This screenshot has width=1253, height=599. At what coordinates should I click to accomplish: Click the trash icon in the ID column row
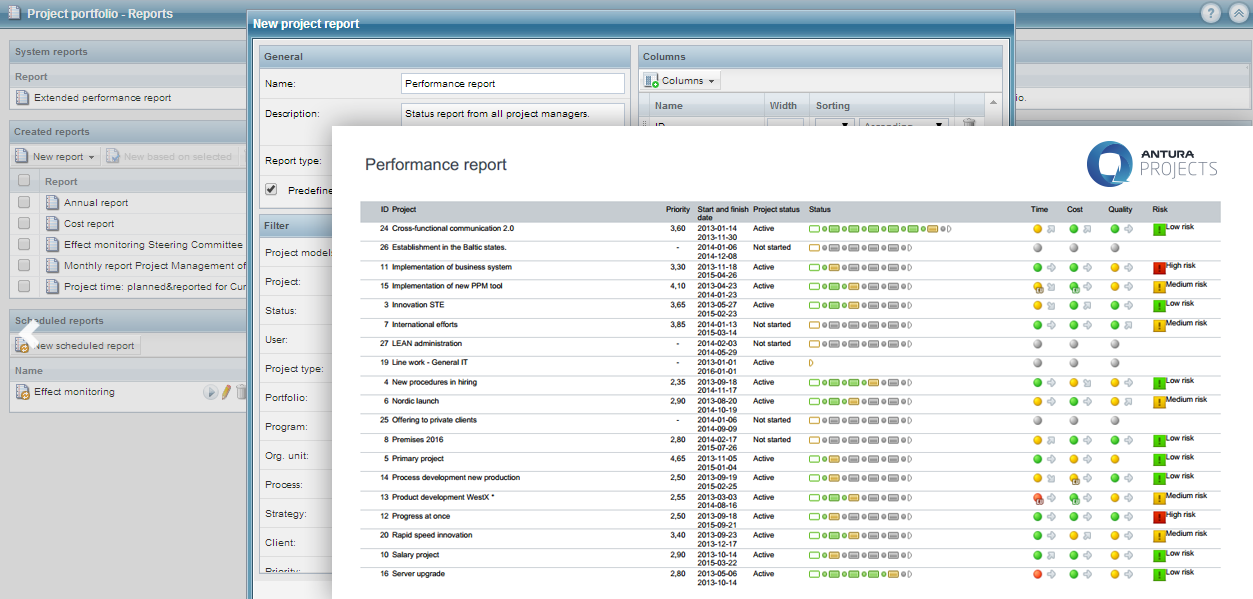tap(968, 123)
